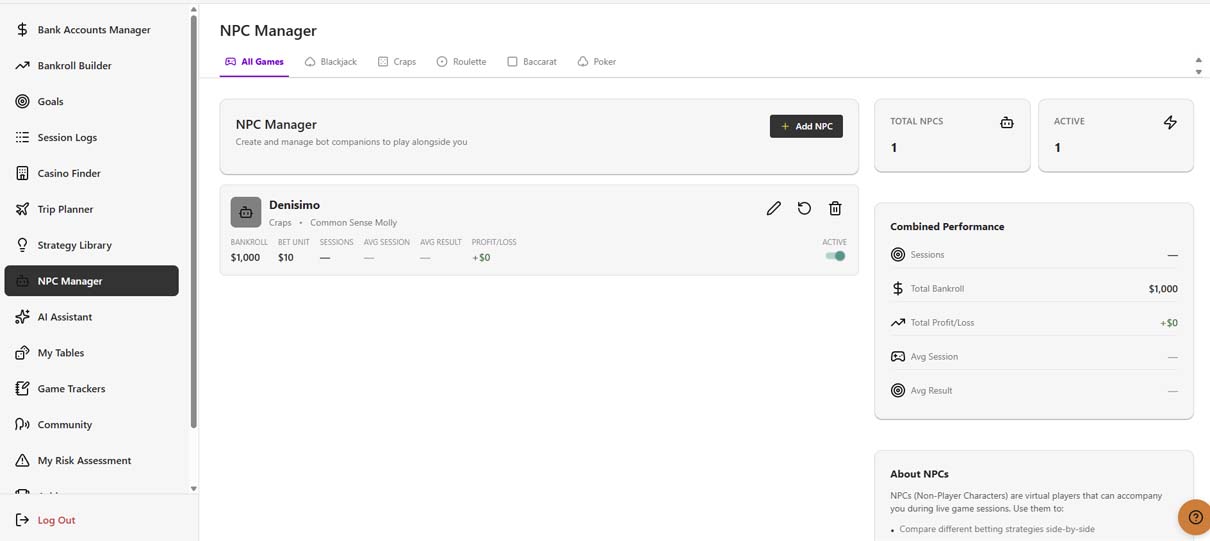Click the reset icon for Denisimo NPC

tap(804, 208)
